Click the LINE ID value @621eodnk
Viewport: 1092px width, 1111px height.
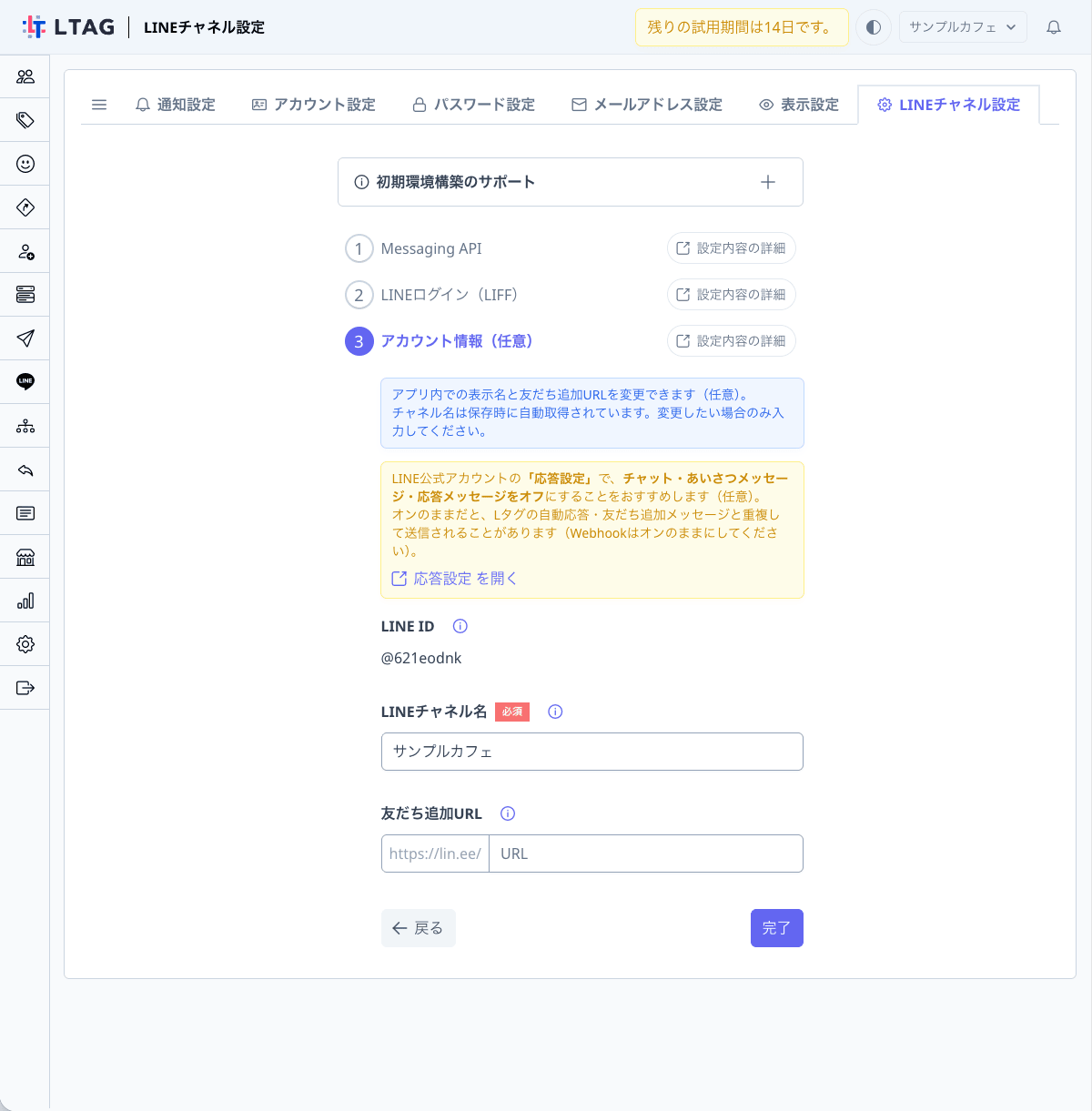click(421, 658)
